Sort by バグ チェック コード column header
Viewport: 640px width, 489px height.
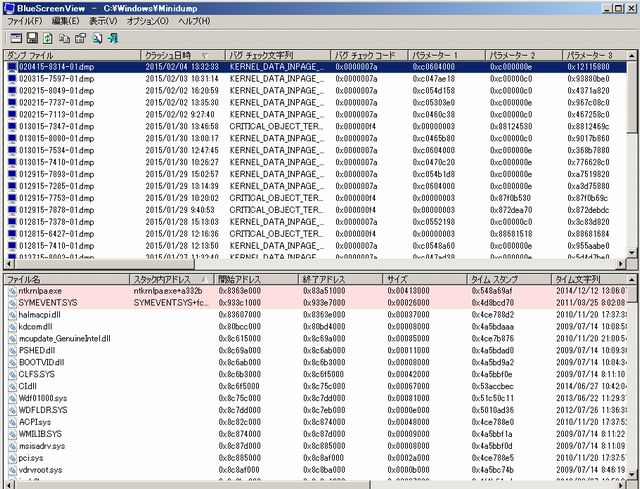(369, 55)
